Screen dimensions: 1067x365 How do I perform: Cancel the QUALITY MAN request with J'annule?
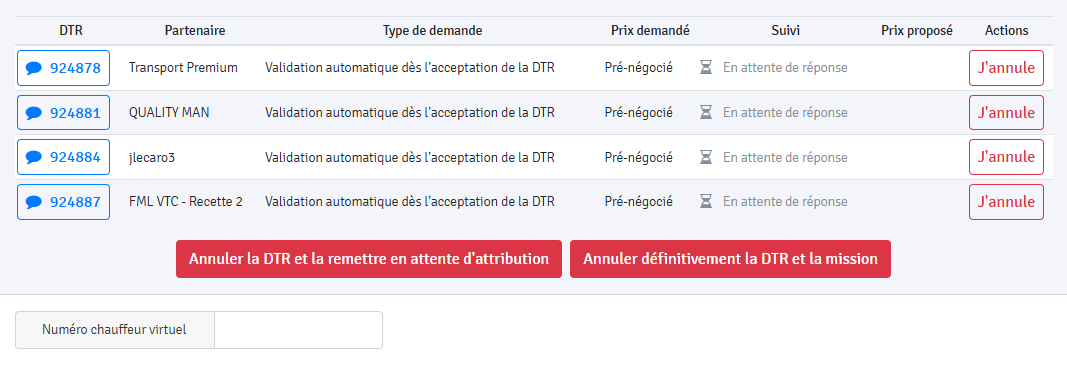click(1006, 113)
